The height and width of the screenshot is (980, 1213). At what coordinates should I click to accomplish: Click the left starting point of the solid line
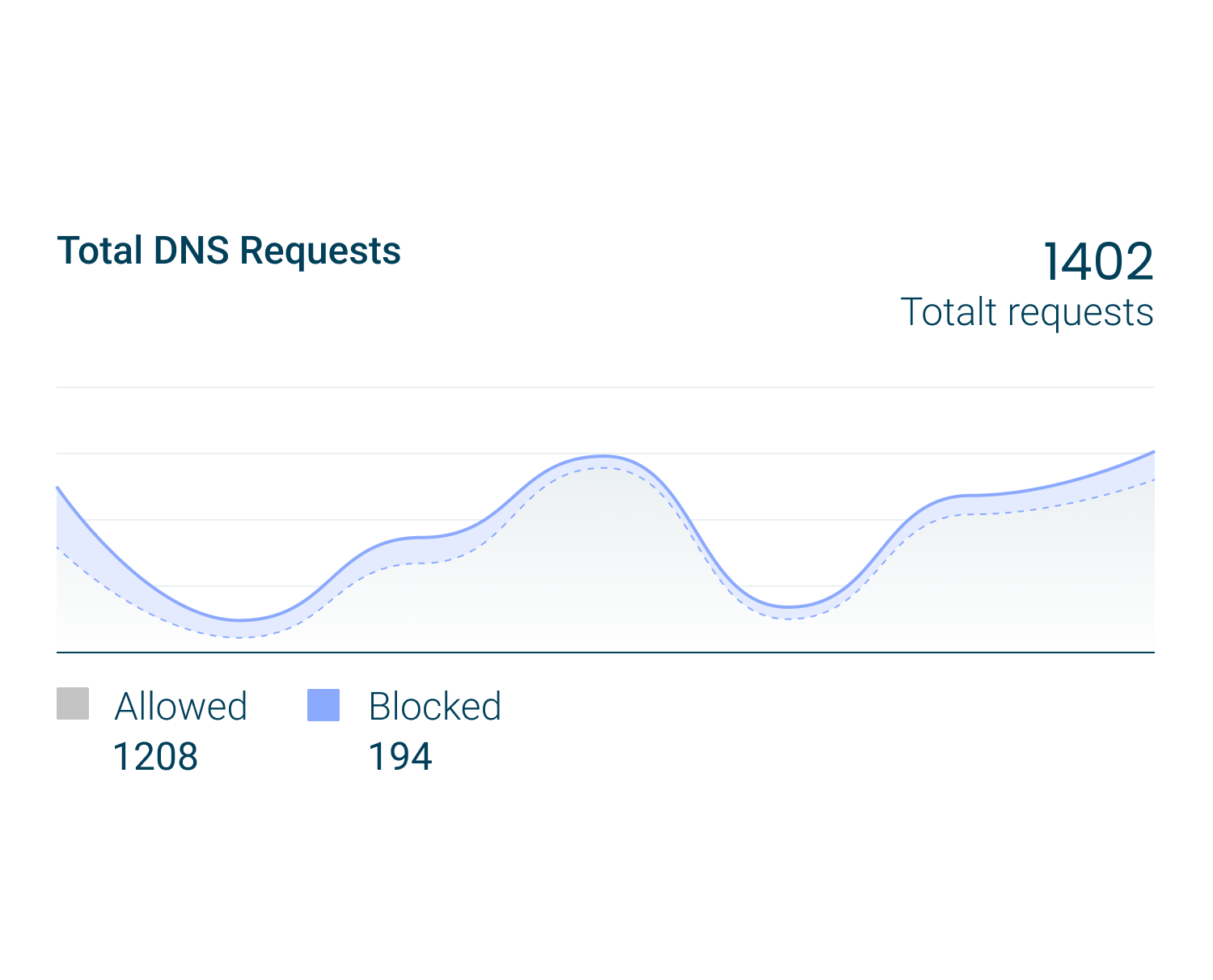point(58,488)
